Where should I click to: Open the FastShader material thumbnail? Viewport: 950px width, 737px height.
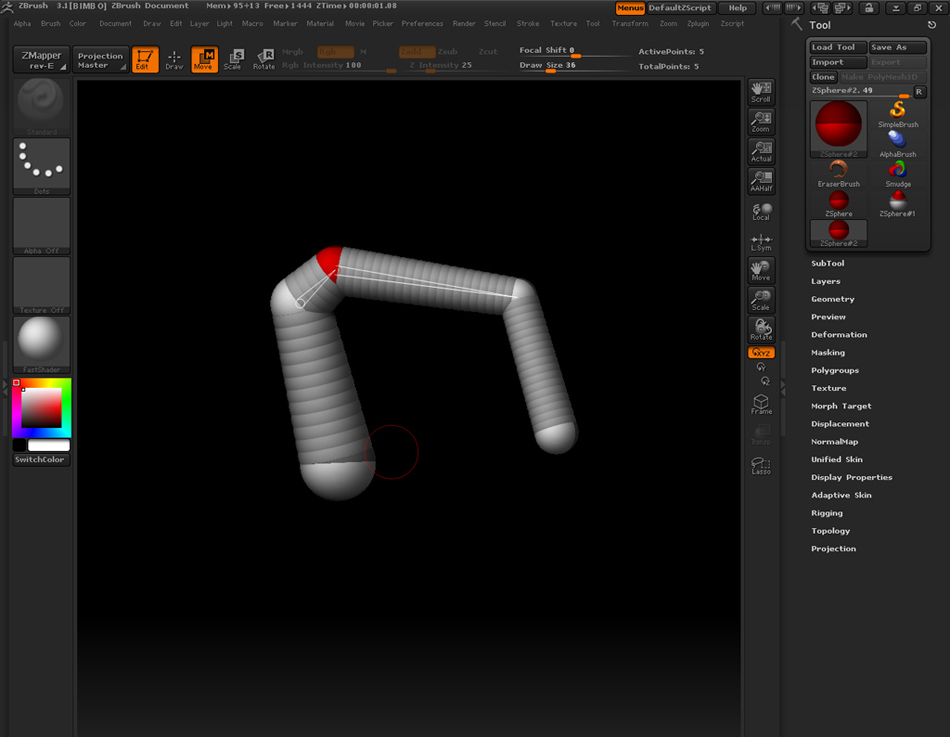42,343
